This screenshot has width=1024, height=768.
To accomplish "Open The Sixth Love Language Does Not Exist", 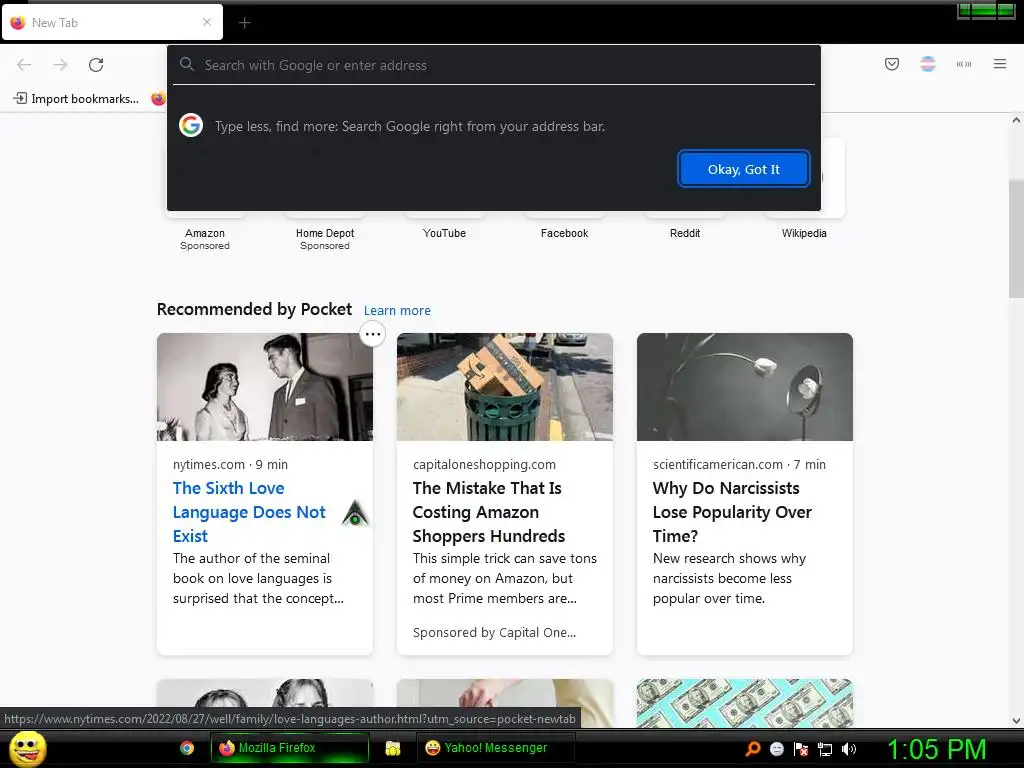I will [x=249, y=512].
